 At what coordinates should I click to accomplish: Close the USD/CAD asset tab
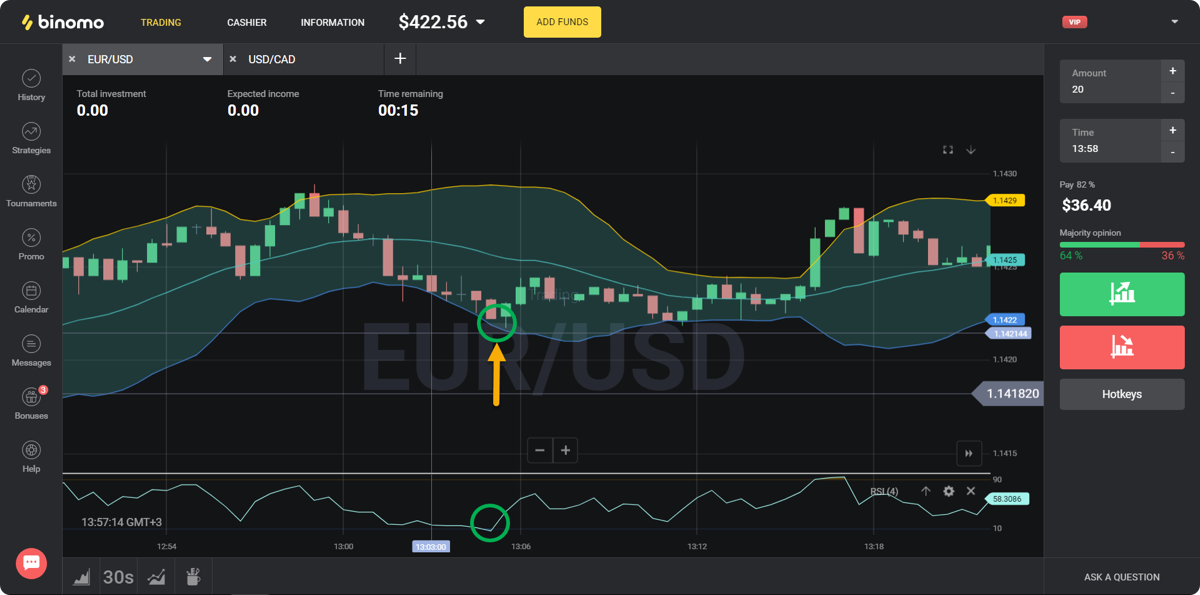233,59
